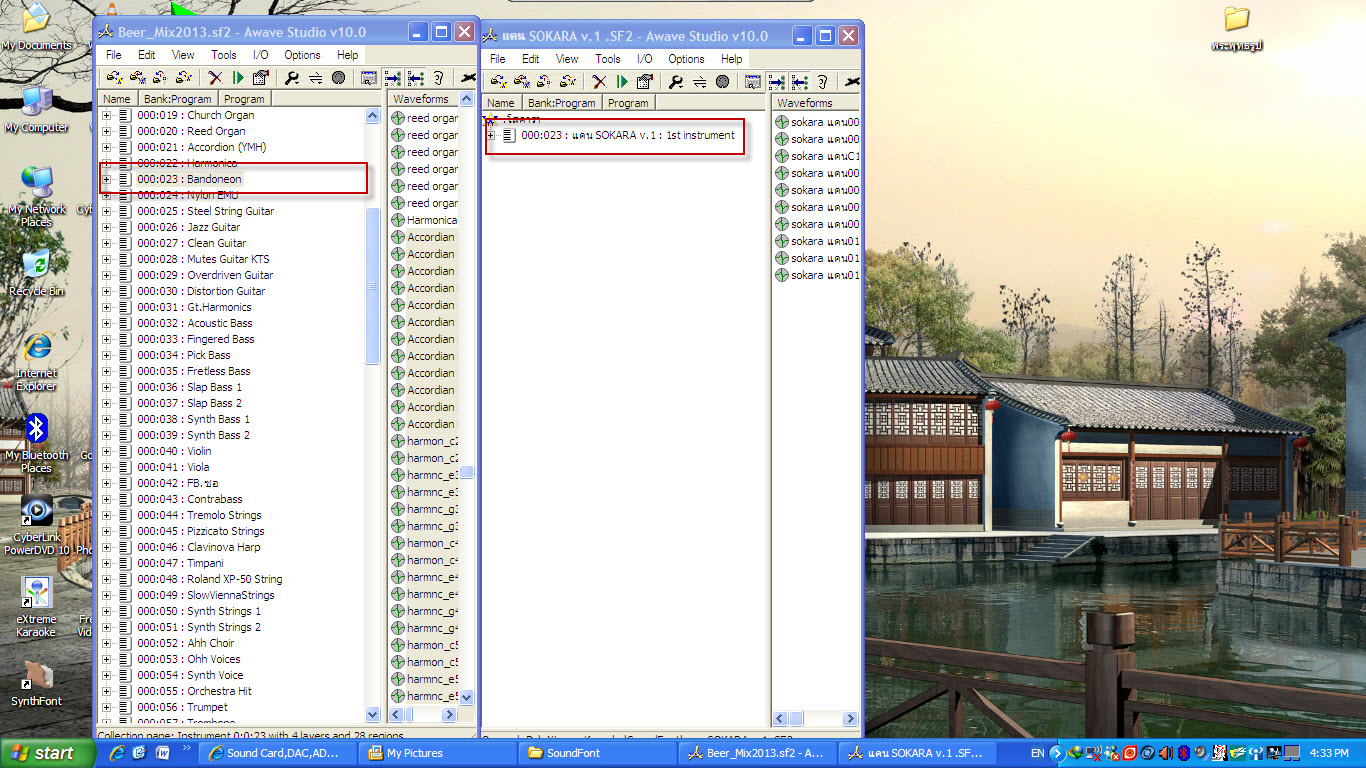Image resolution: width=1366 pixels, height=768 pixels.
Task: Select the Harmonica waveform in Beer_Mix2013 window
Action: pos(424,220)
